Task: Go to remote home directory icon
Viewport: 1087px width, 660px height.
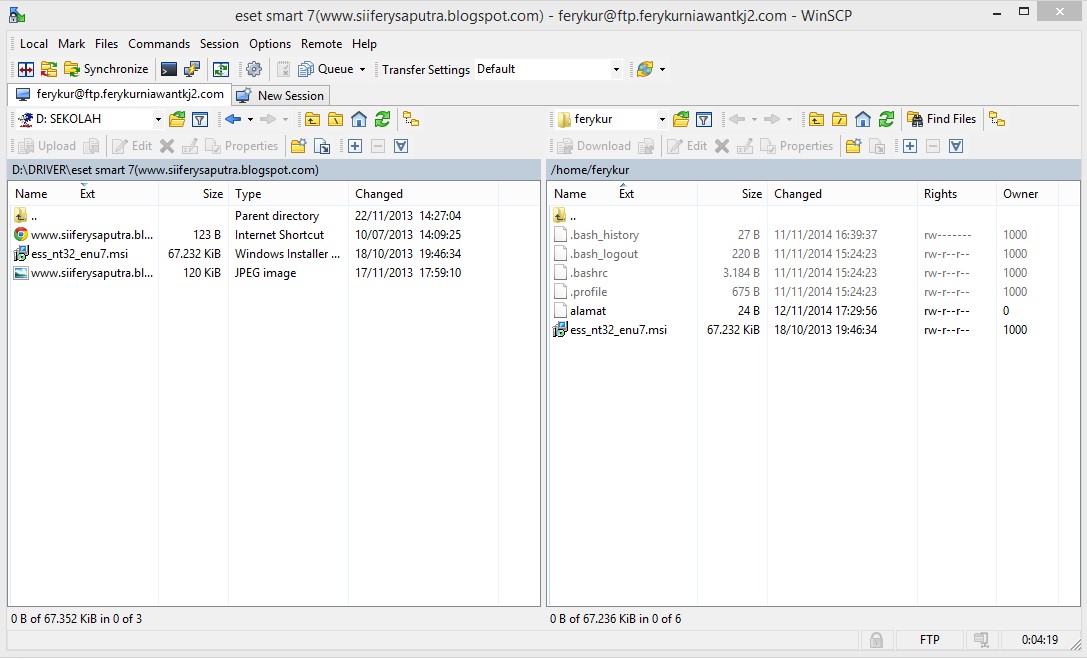Action: pyautogui.click(x=862, y=119)
